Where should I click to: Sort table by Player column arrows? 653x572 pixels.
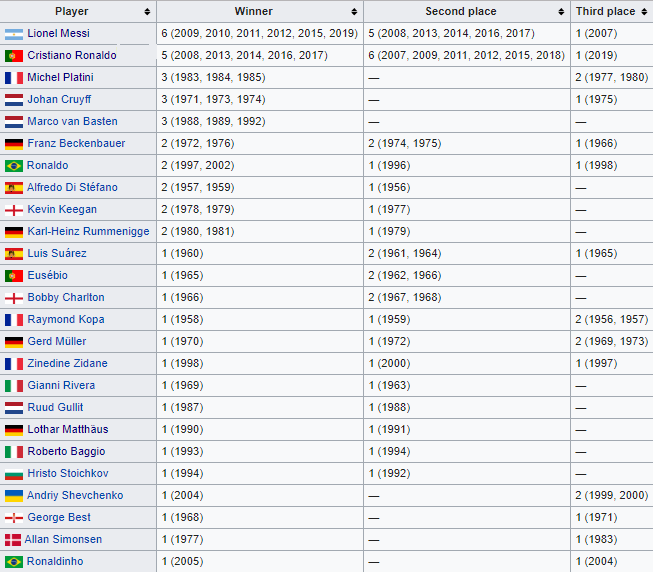coord(148,11)
